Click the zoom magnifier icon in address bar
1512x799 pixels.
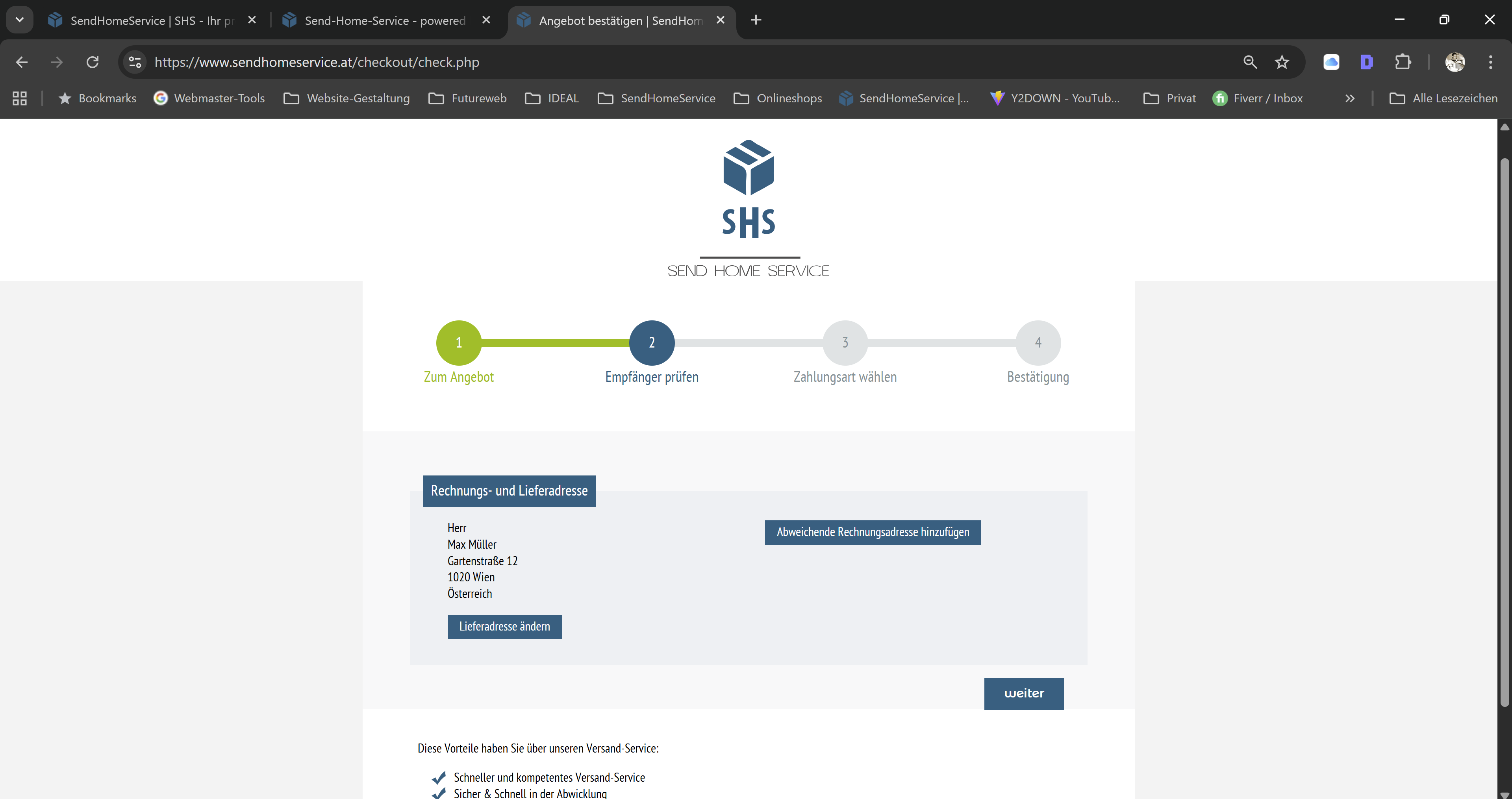[x=1250, y=62]
